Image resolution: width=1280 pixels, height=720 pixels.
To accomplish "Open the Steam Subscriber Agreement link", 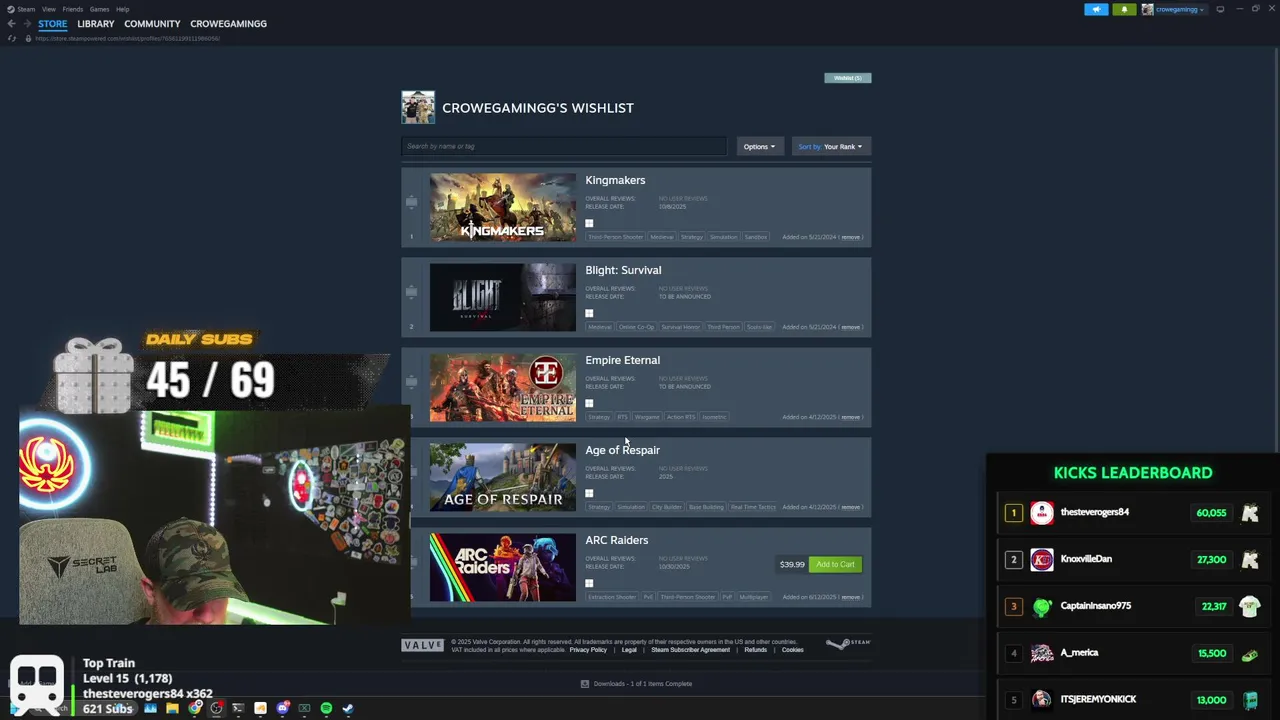I will [690, 650].
